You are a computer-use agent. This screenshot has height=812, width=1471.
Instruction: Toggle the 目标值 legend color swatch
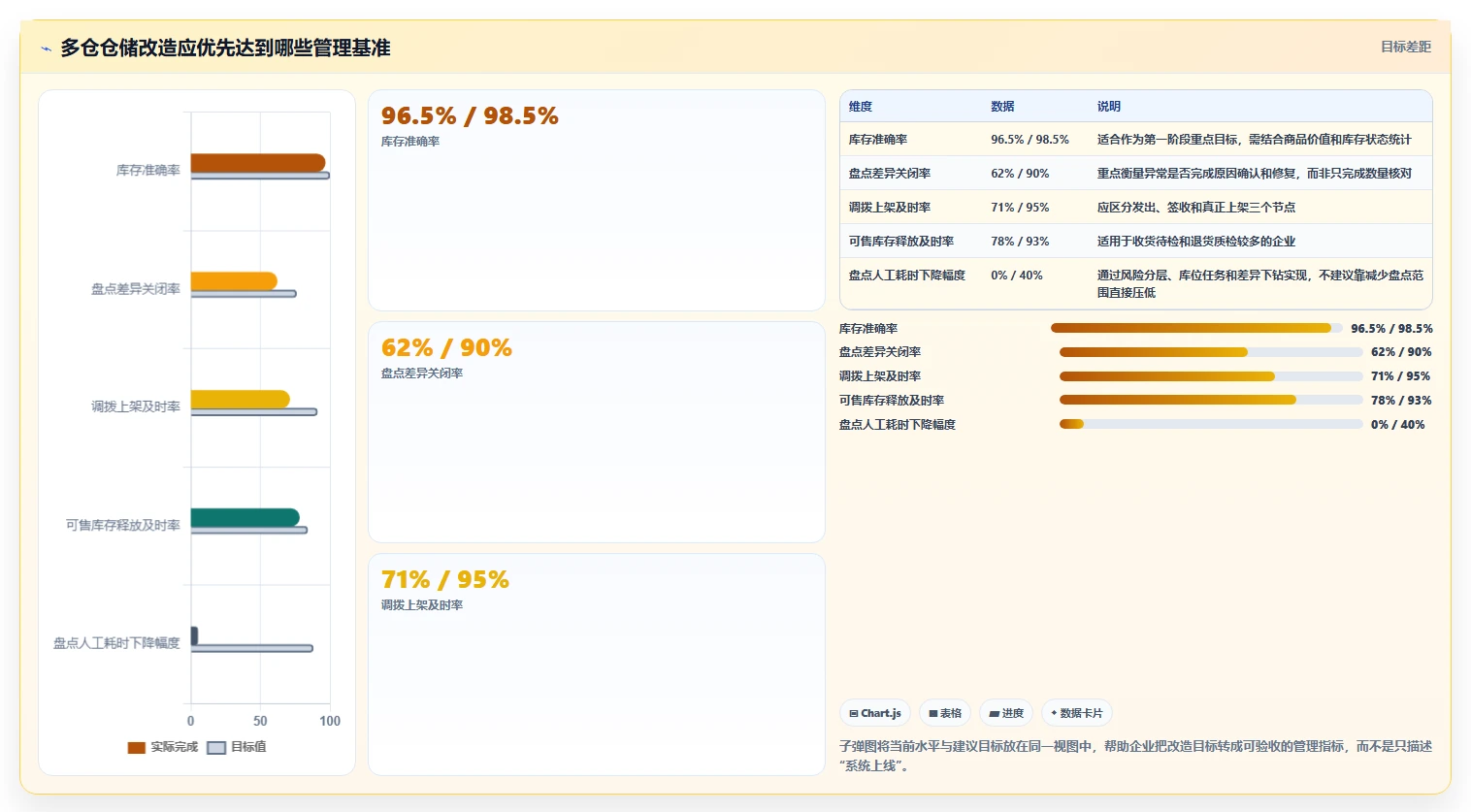216,747
